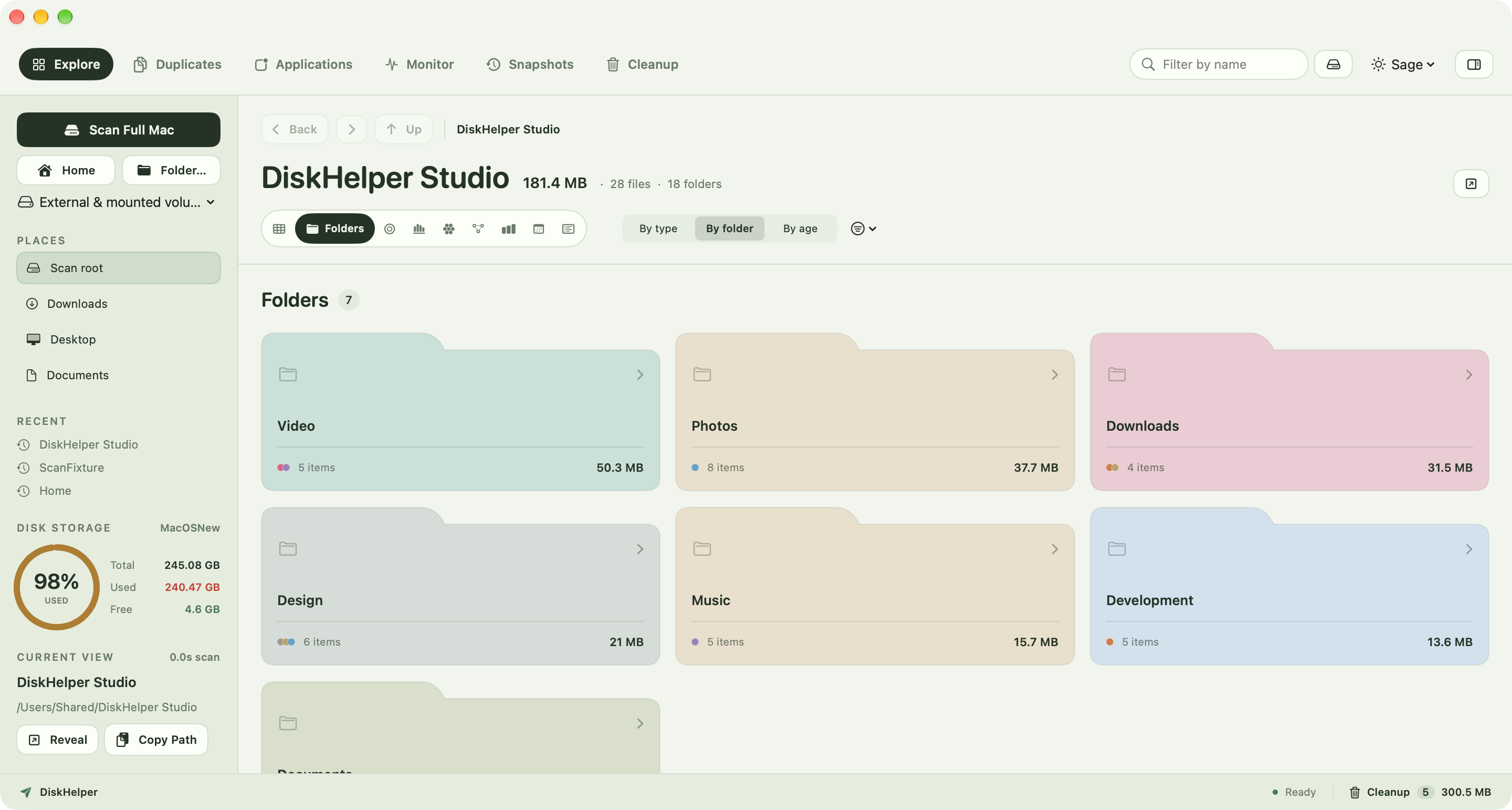1512x810 pixels.
Task: Switch to the Explore tab
Action: [66, 64]
